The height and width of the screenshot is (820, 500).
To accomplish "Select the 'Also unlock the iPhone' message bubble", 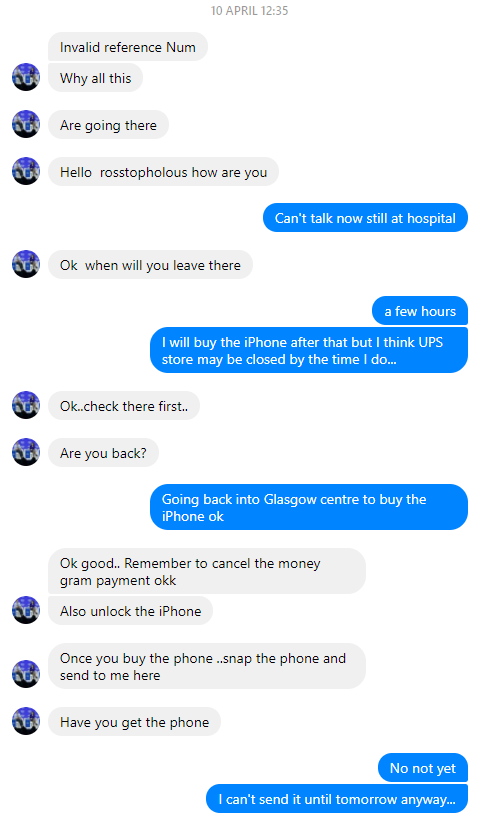I will pos(130,610).
